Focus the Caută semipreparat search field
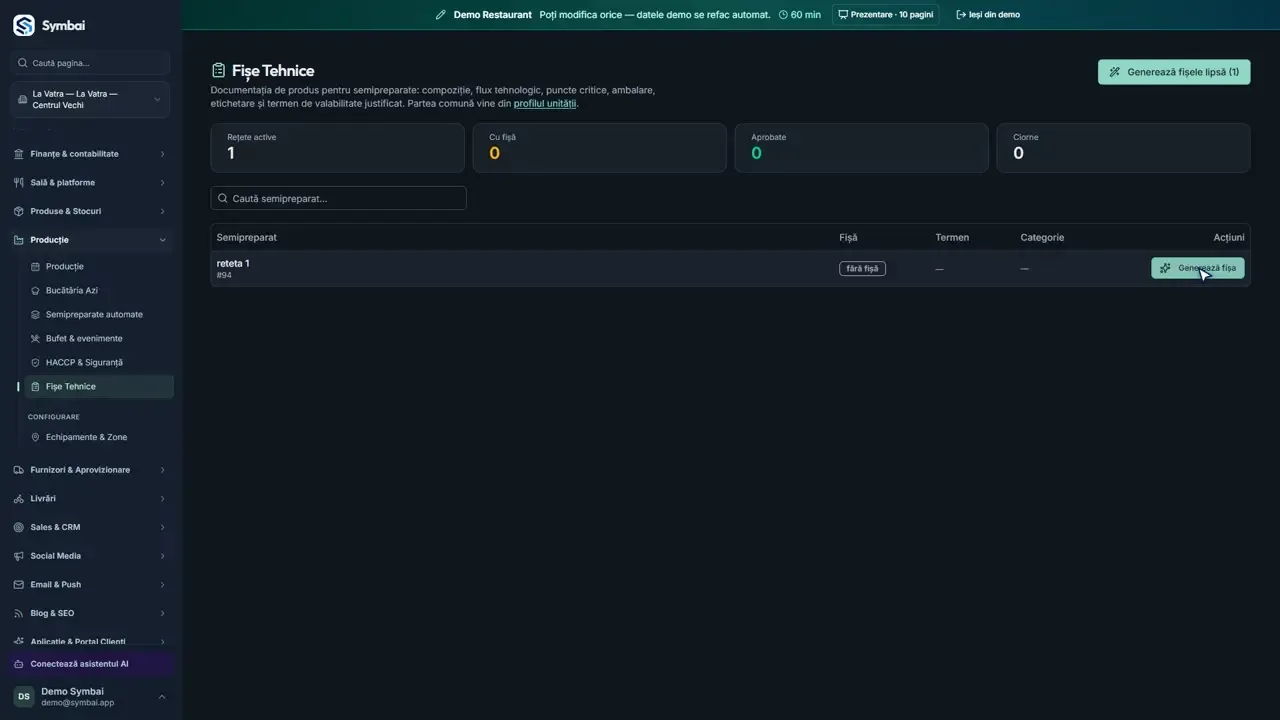Viewport: 1280px width, 720px height. click(x=338, y=198)
